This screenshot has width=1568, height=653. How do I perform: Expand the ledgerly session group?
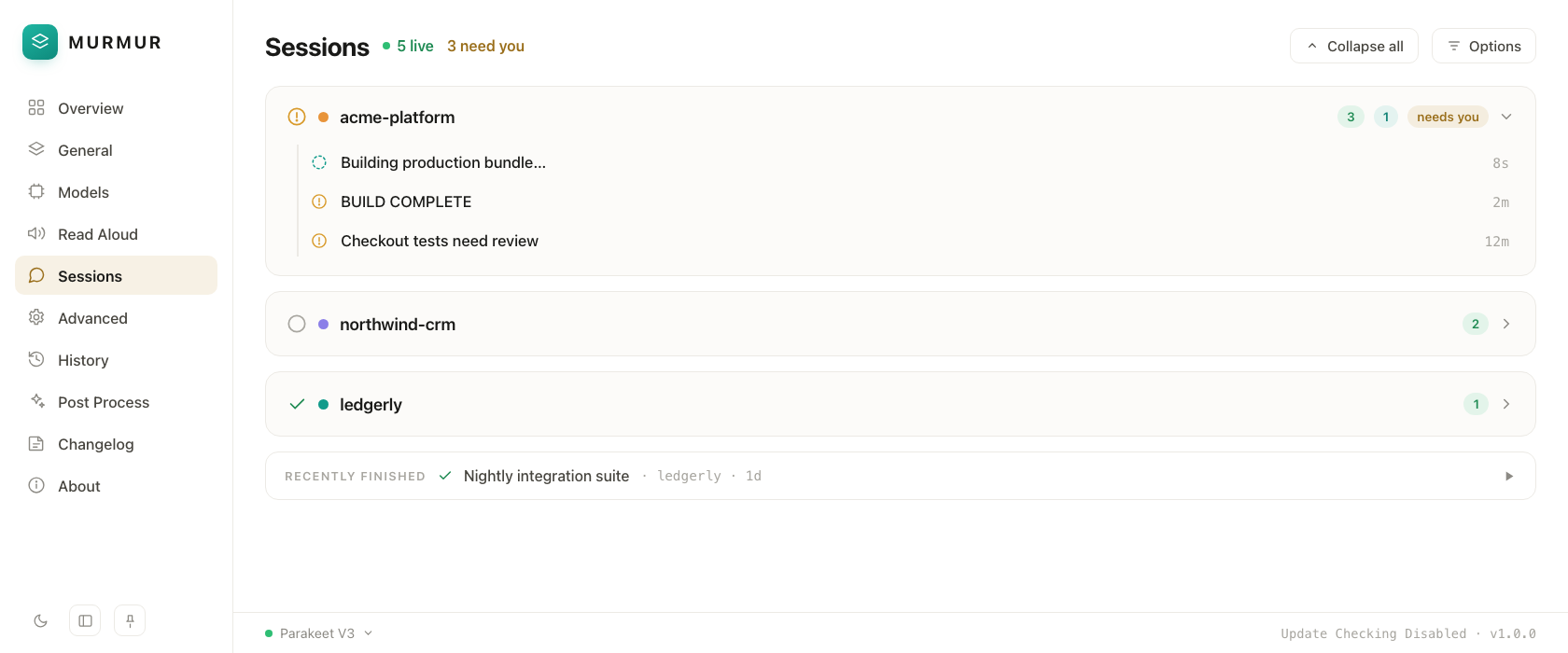tap(1506, 404)
